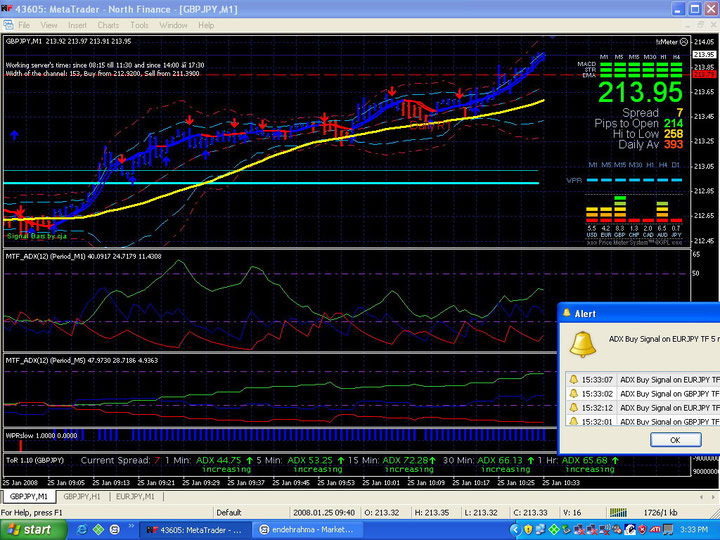Switch to the endehrahma - Market taskbar window
The height and width of the screenshot is (540, 720).
pos(308,530)
